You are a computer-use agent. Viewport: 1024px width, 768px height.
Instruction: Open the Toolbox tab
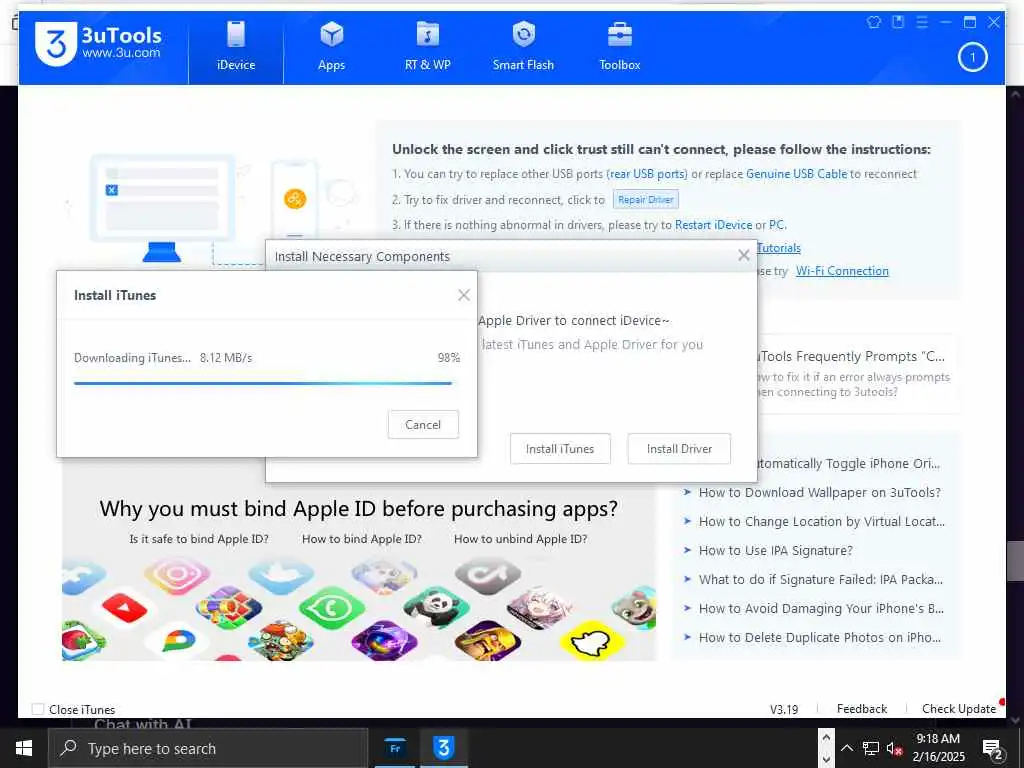pyautogui.click(x=619, y=47)
